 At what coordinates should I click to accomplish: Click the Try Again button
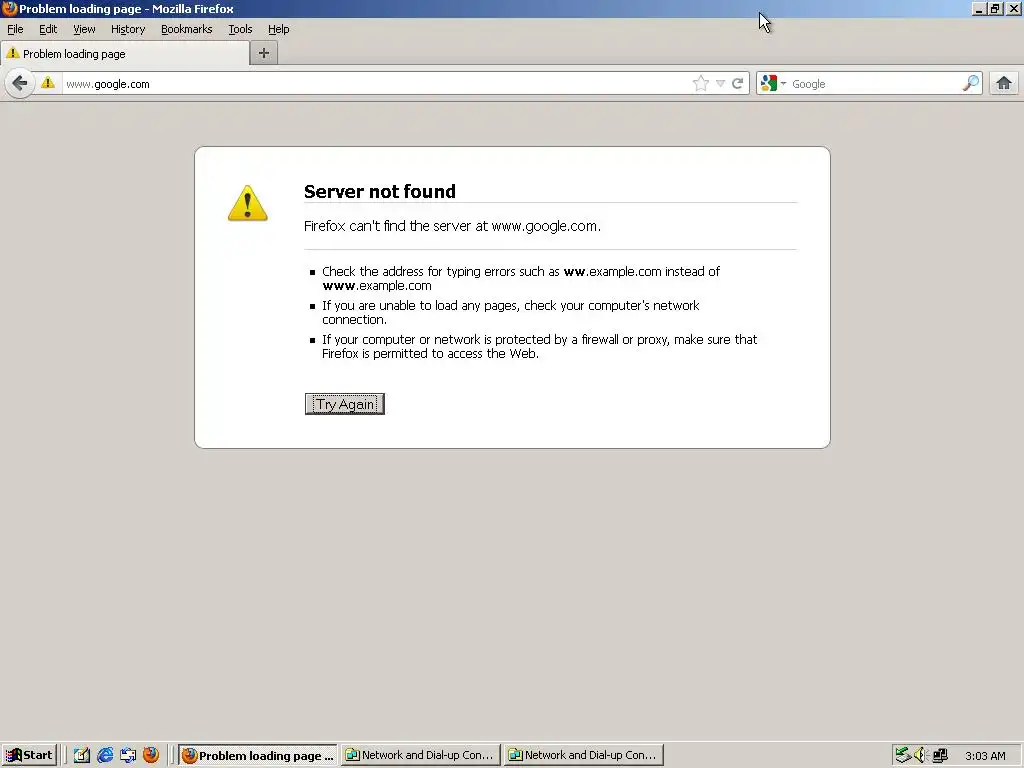(x=345, y=404)
